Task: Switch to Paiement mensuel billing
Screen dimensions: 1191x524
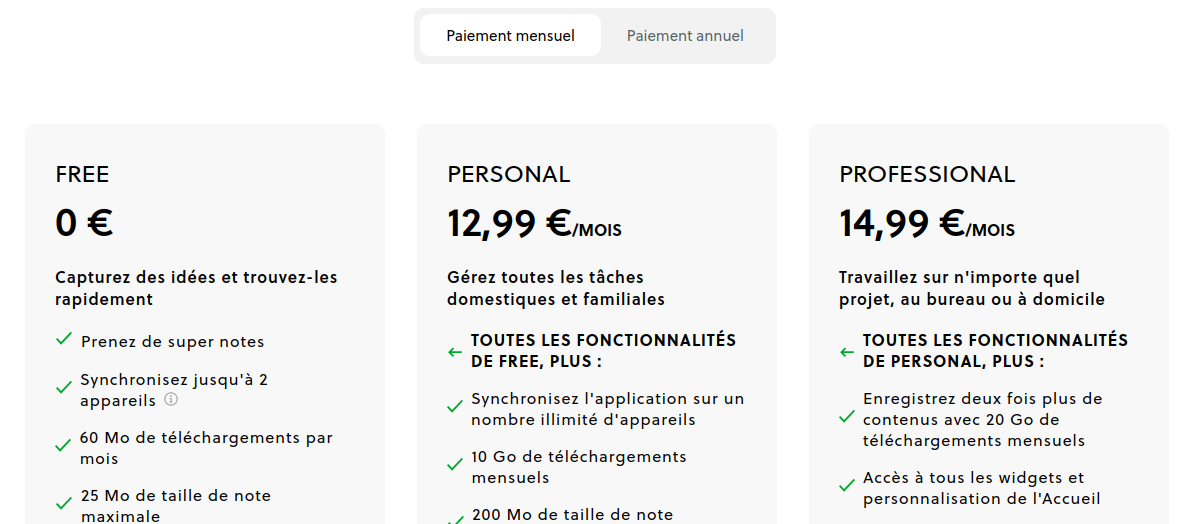Action: [510, 36]
